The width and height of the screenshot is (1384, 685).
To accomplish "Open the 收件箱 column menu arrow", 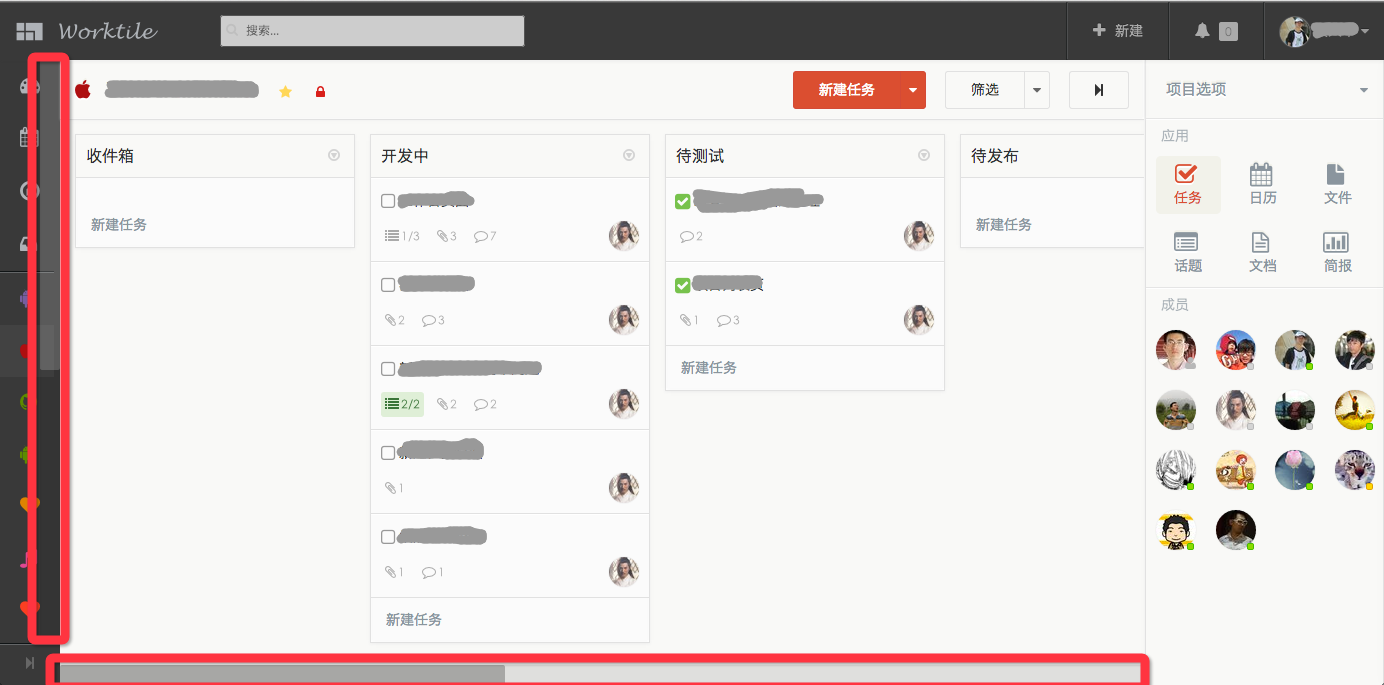I will pyautogui.click(x=334, y=155).
